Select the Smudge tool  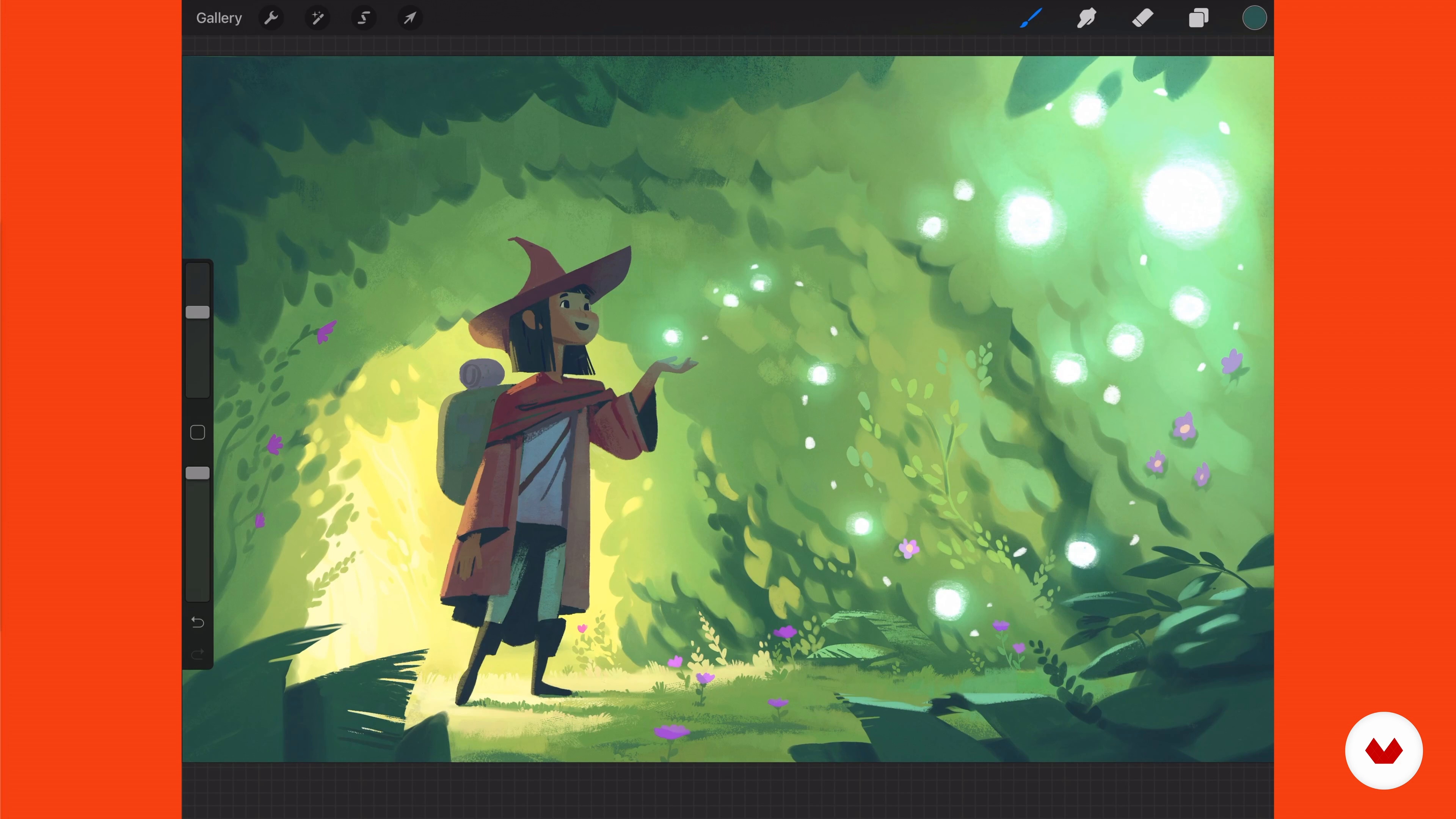(1086, 18)
